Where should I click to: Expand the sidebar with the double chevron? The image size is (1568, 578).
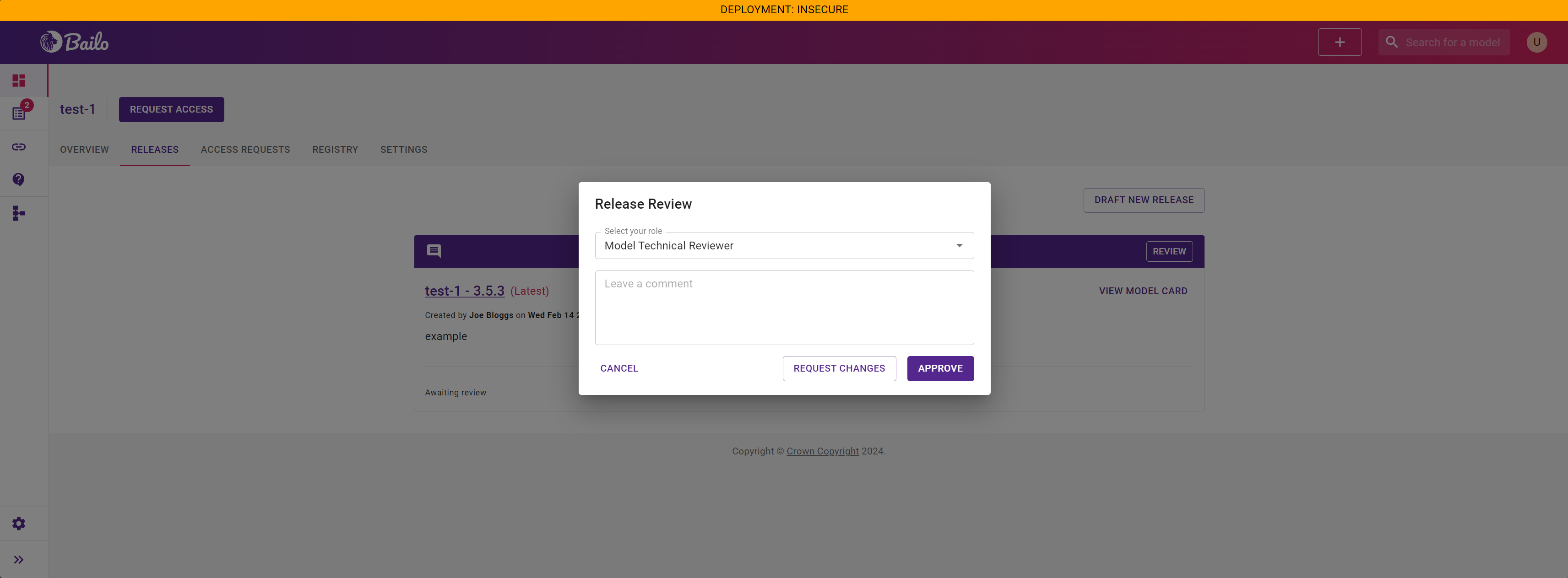click(19, 559)
